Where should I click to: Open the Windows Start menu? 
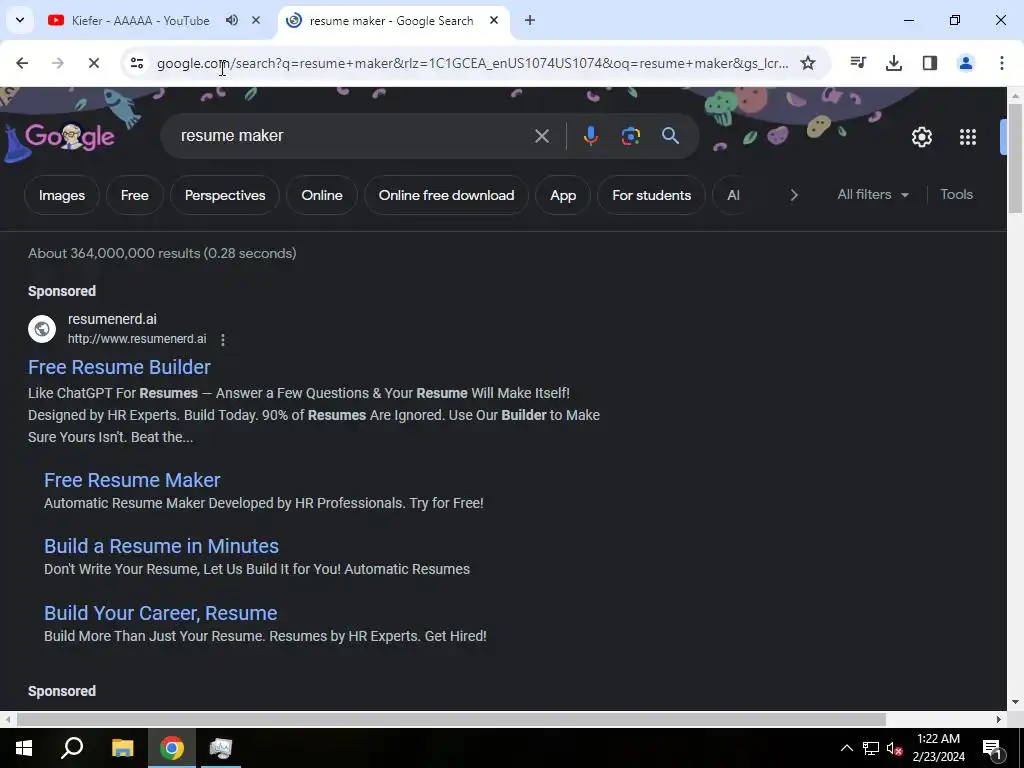[24, 748]
